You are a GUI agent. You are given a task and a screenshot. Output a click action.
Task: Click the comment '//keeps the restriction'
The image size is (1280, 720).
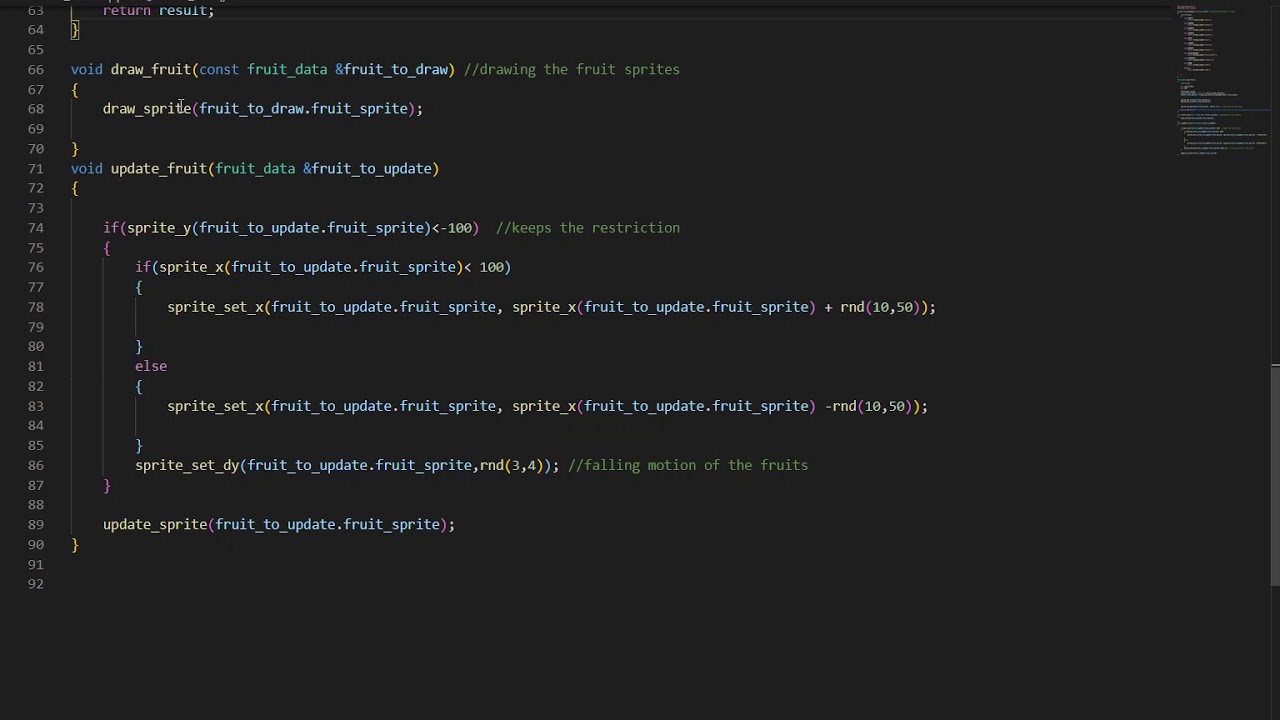click(588, 228)
